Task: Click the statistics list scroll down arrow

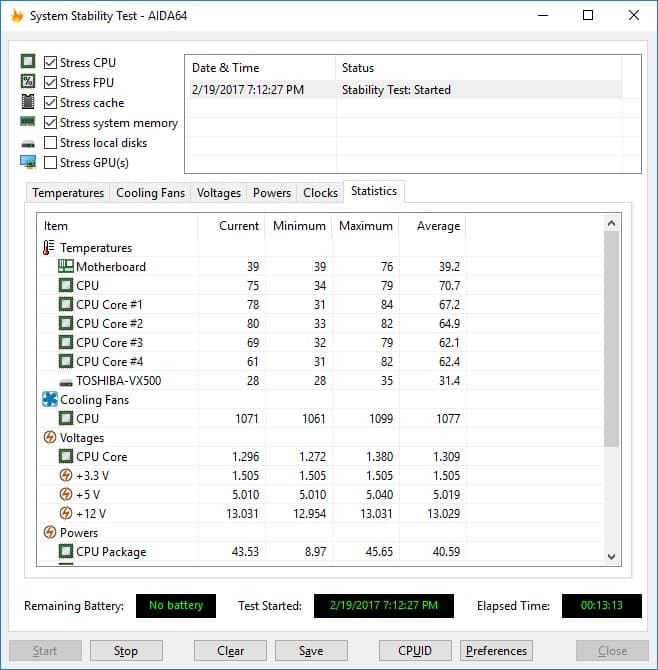Action: pos(611,556)
